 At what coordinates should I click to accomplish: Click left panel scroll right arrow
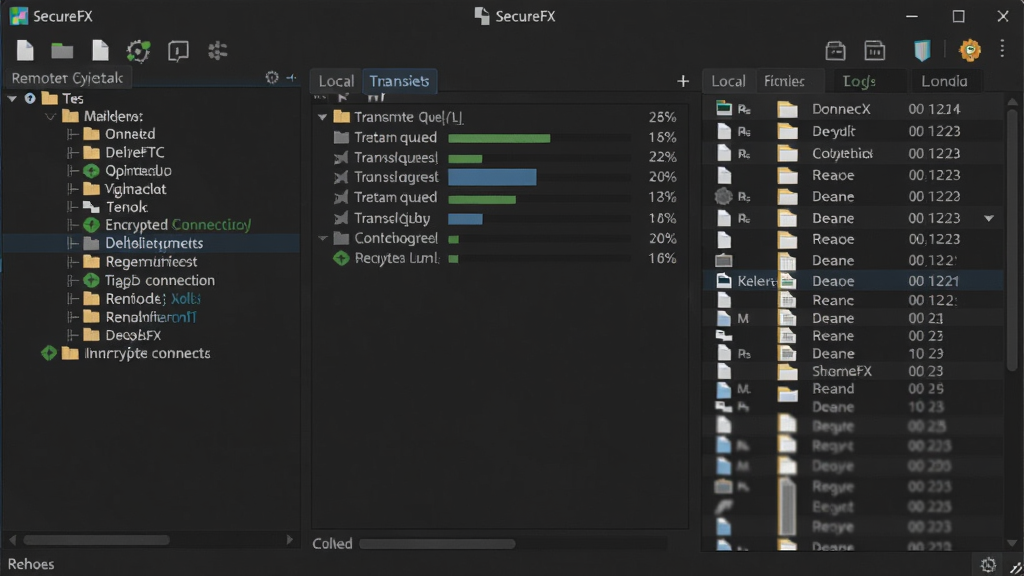[290, 540]
